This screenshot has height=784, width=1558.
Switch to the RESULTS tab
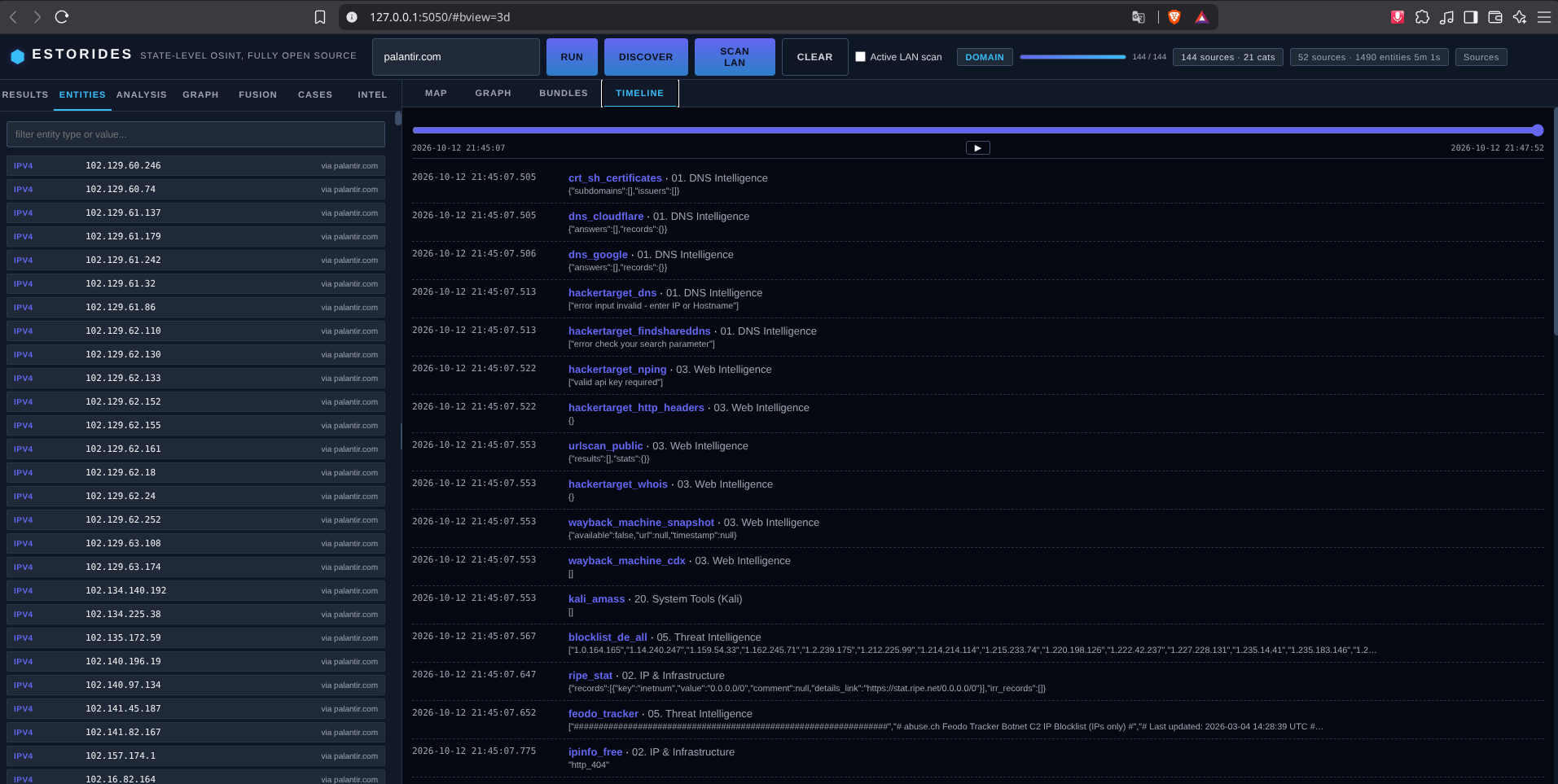click(25, 94)
